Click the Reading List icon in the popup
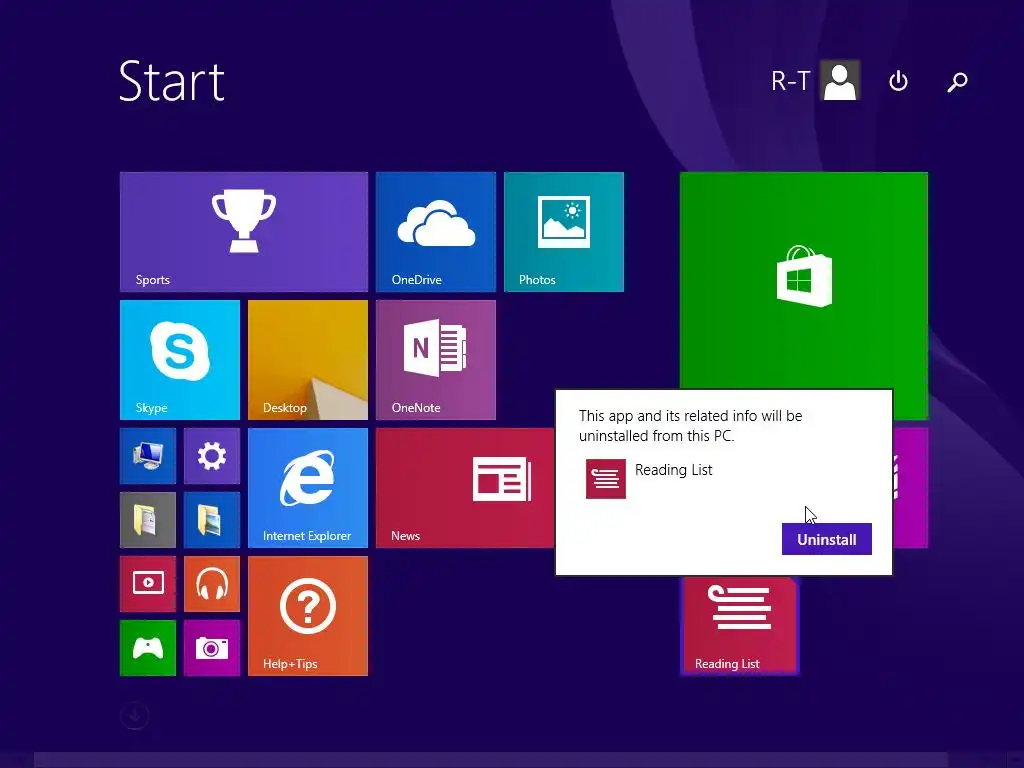Viewport: 1024px width, 768px height. (605, 479)
